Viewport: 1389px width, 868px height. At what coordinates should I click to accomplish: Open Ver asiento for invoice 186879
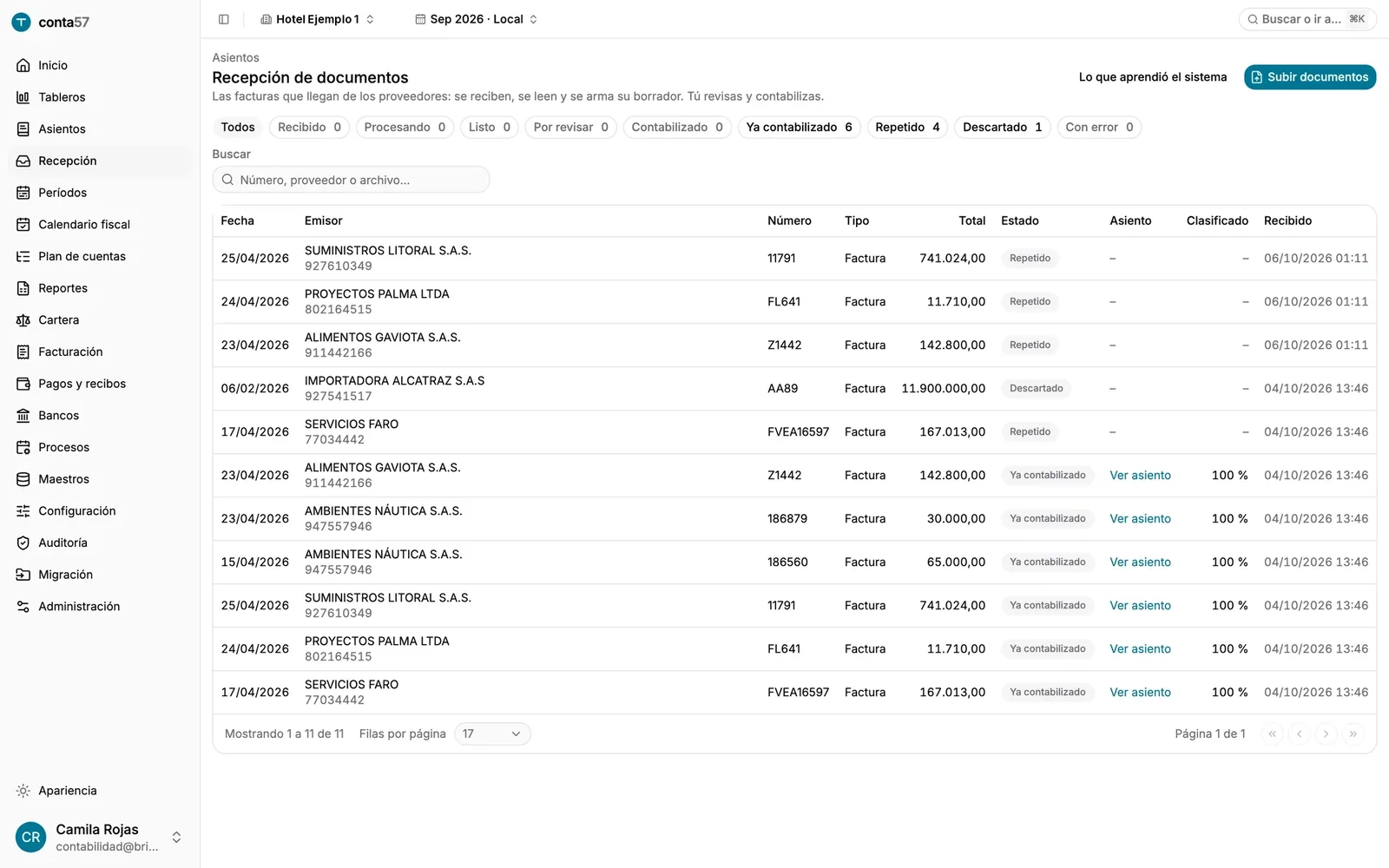(1140, 519)
